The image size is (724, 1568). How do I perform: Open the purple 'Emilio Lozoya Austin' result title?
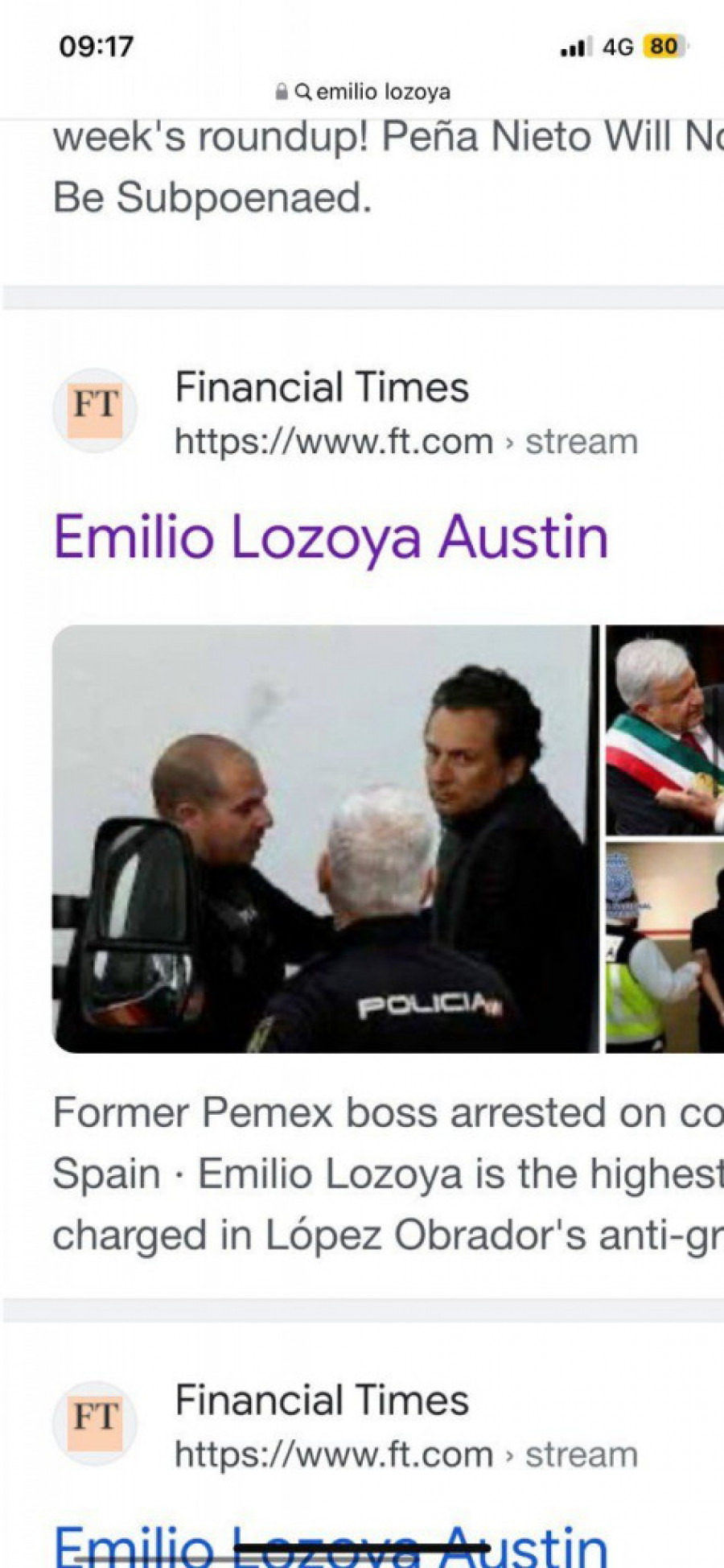331,537
